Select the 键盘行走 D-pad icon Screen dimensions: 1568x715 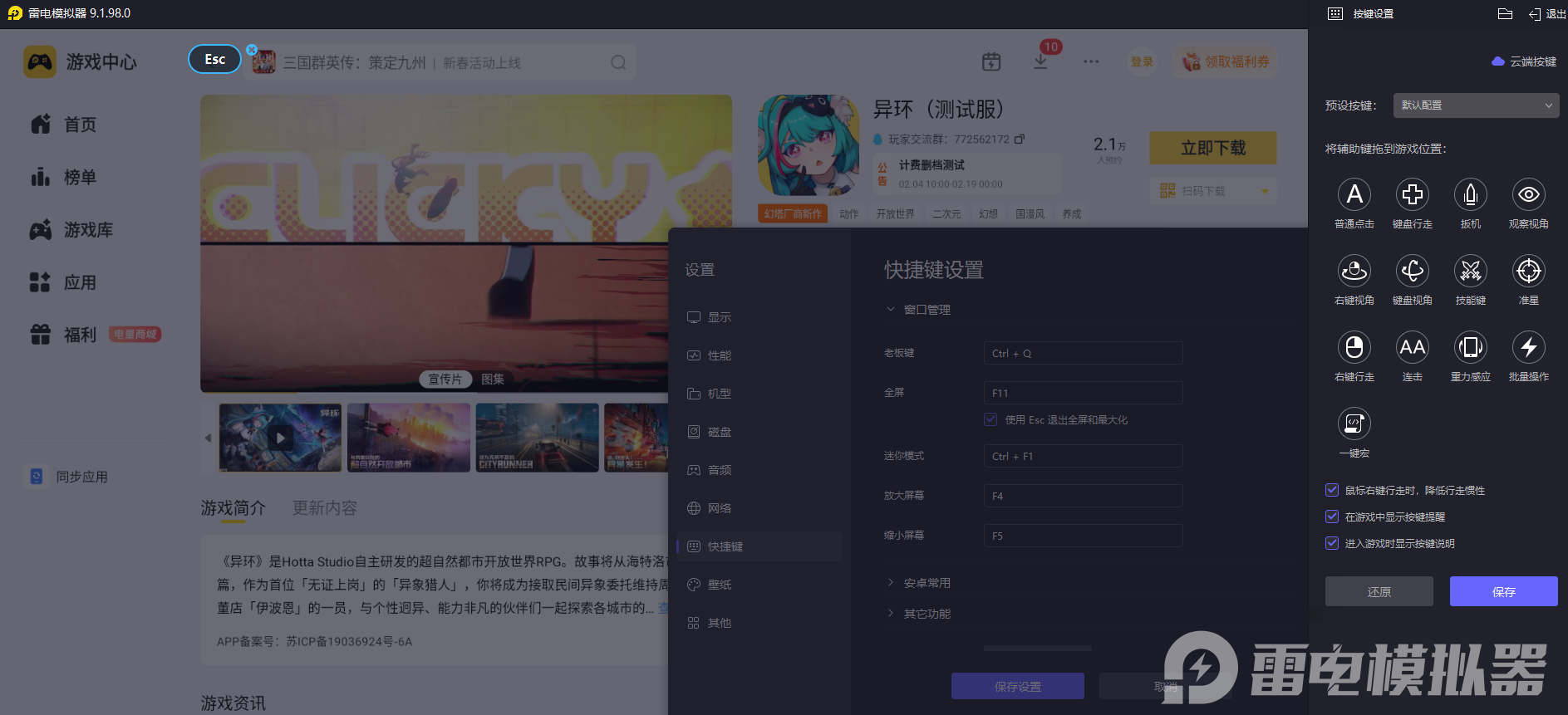pyautogui.click(x=1412, y=195)
